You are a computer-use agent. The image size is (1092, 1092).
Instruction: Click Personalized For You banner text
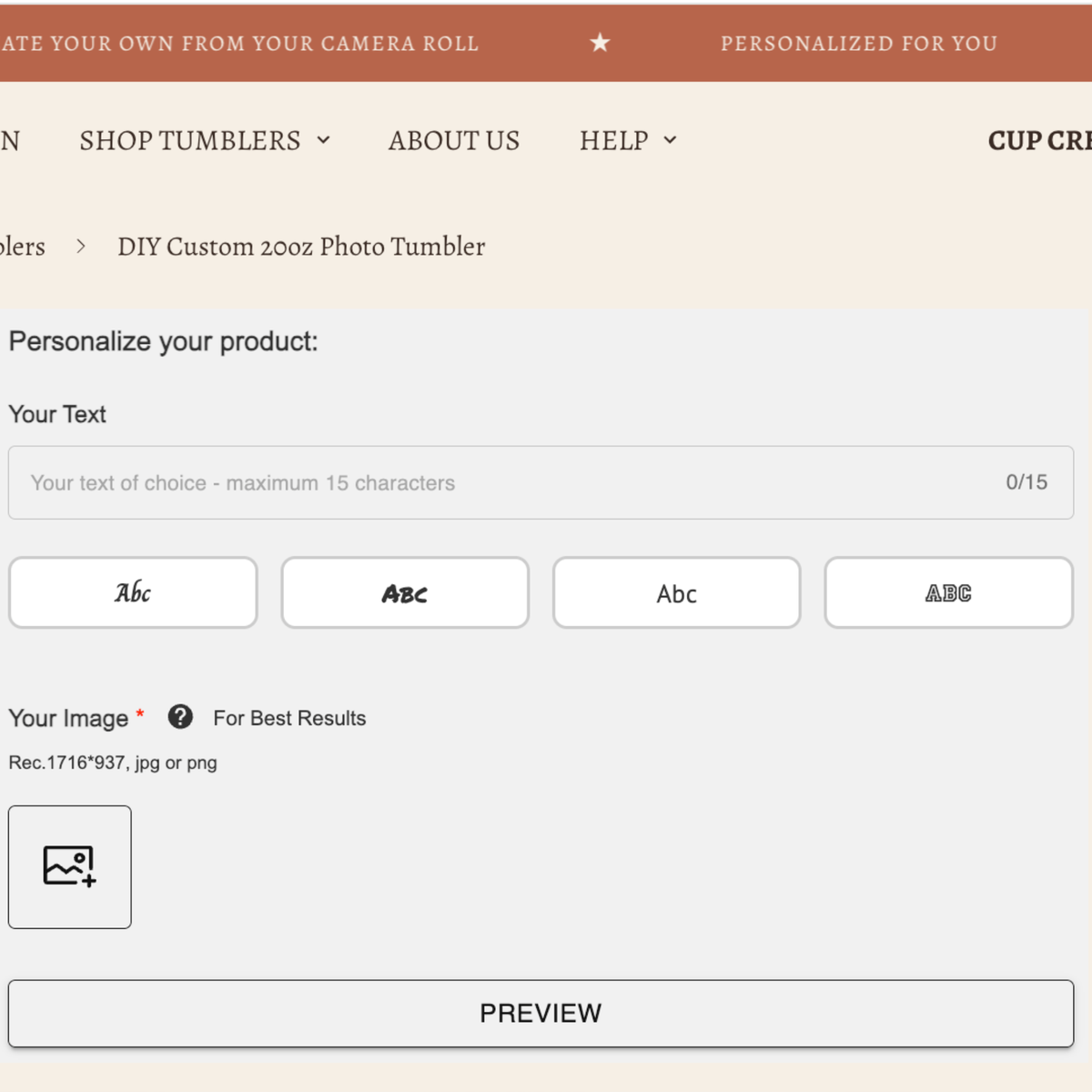coord(859,43)
